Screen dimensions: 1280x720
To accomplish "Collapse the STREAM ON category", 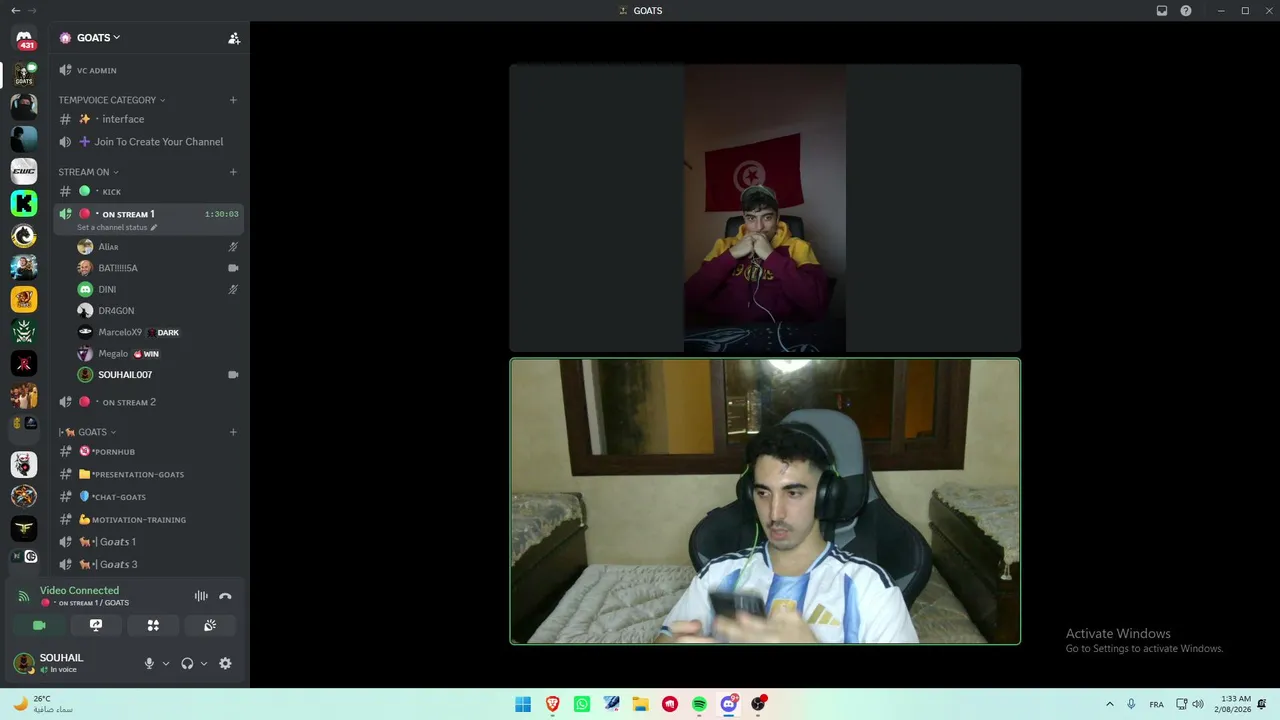I will point(88,172).
